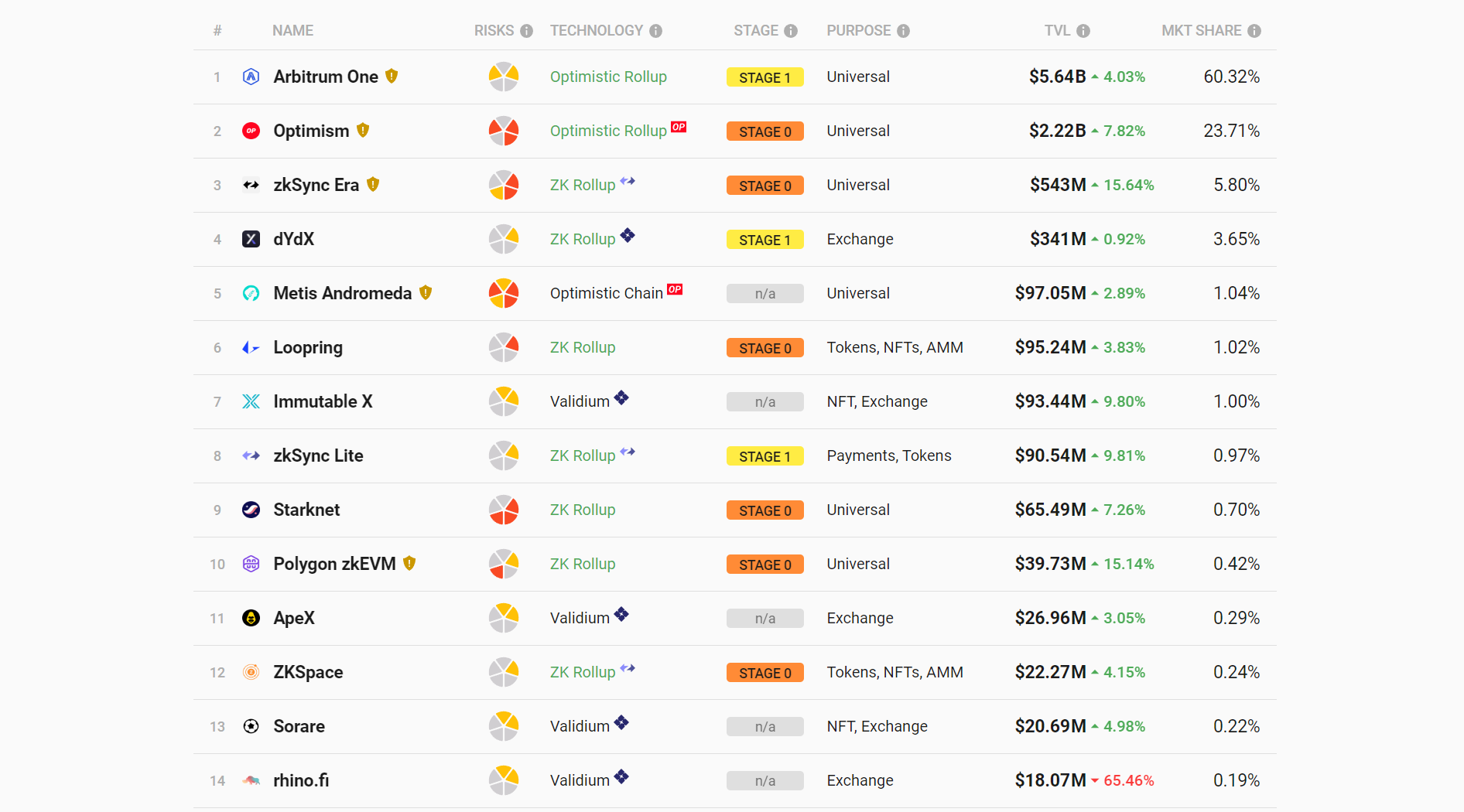
Task: Click the warning shield next to Optimism
Action: [363, 130]
